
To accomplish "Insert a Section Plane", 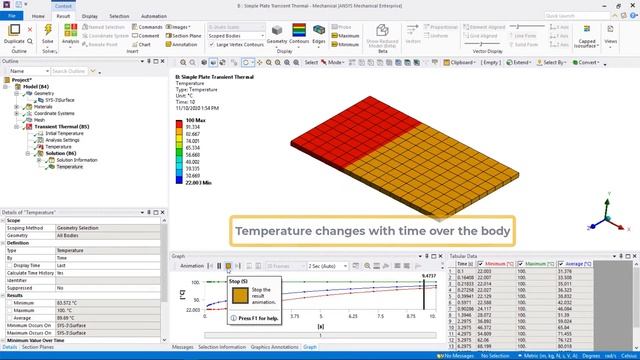I will coord(183,36).
